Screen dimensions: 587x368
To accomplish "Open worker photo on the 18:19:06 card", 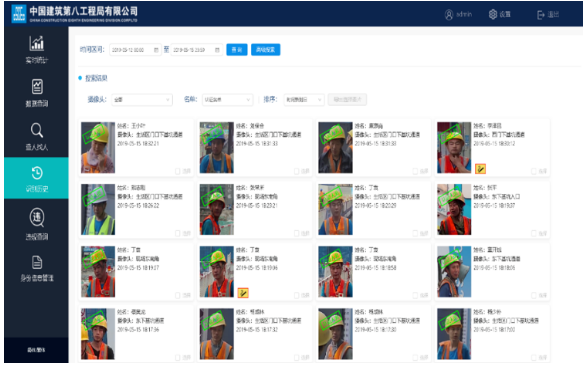I will click(x=217, y=272).
